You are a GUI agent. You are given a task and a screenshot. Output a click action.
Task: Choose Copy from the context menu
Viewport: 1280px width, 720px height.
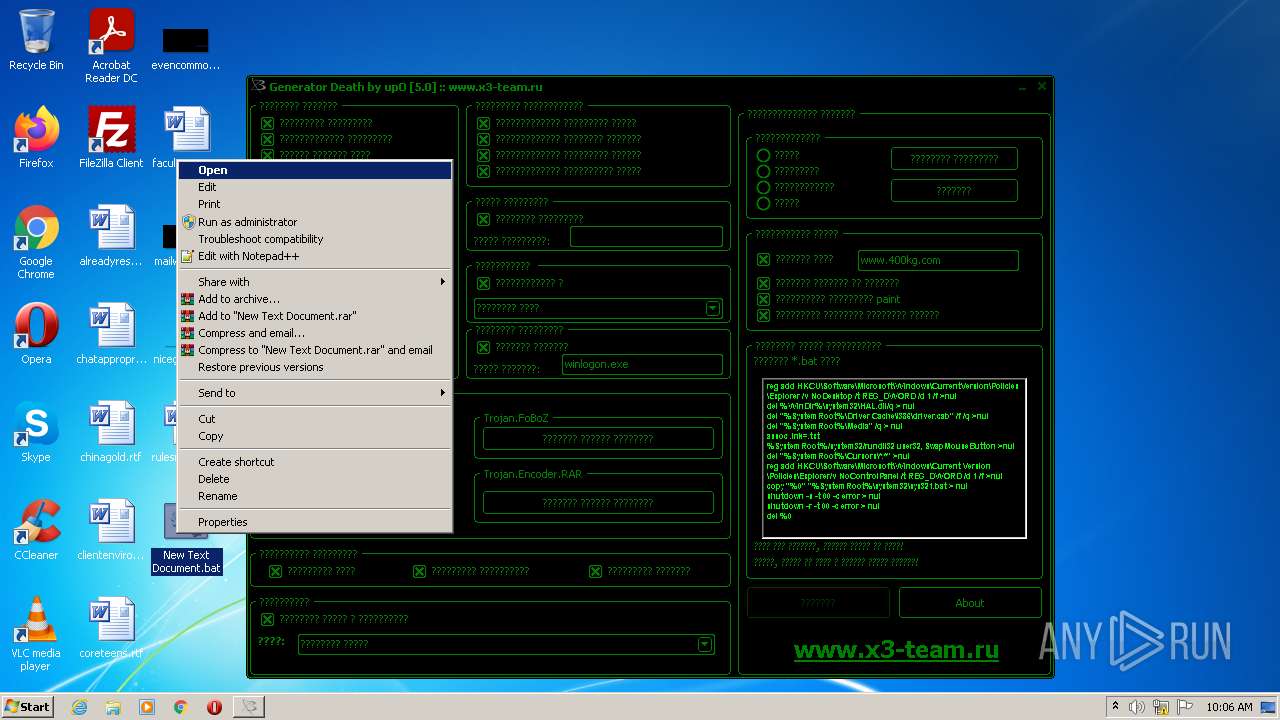[x=315, y=436]
